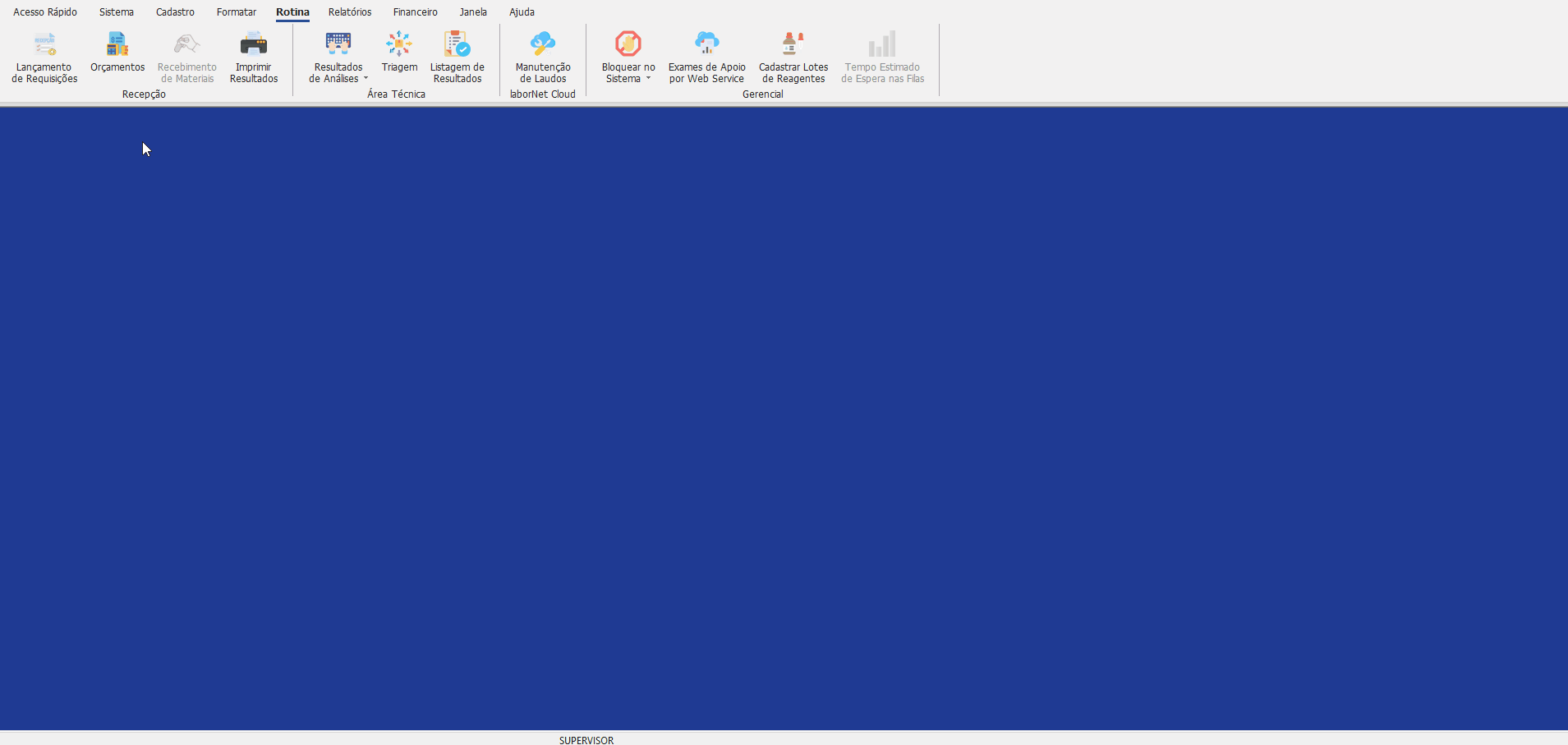
Task: Click the Orçamentos icon
Action: (x=117, y=44)
